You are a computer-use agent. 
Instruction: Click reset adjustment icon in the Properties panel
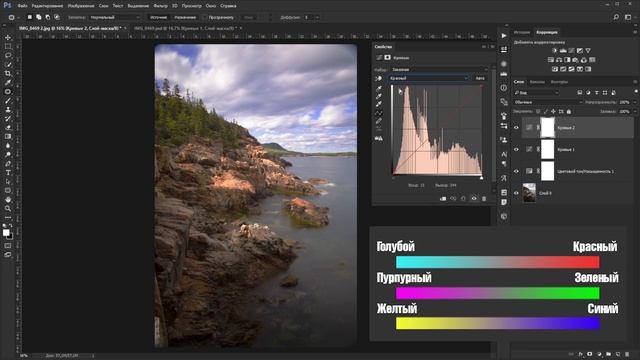click(463, 199)
